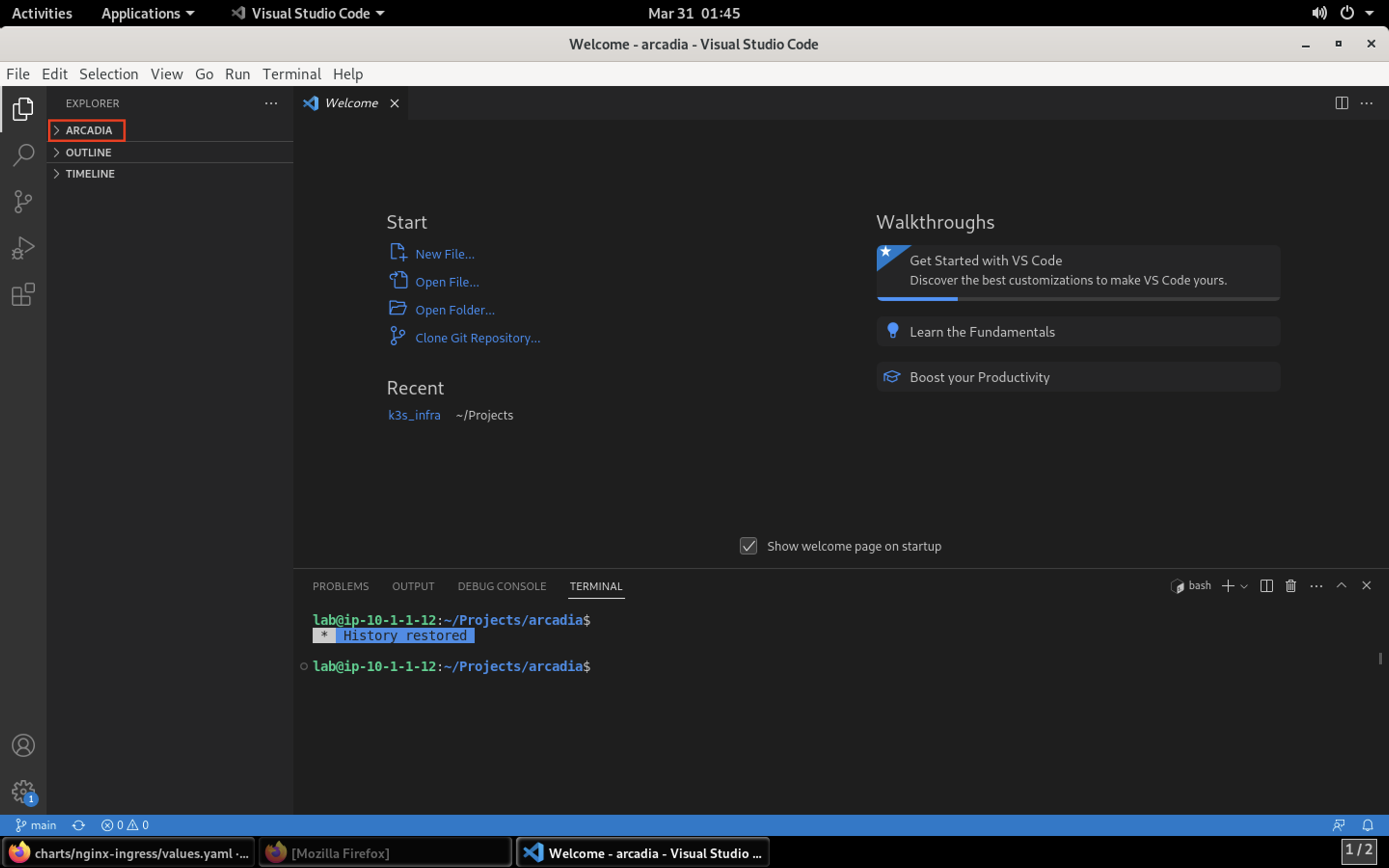1389x868 pixels.
Task: Synchronize changes via status bar sync icon
Action: (79, 825)
